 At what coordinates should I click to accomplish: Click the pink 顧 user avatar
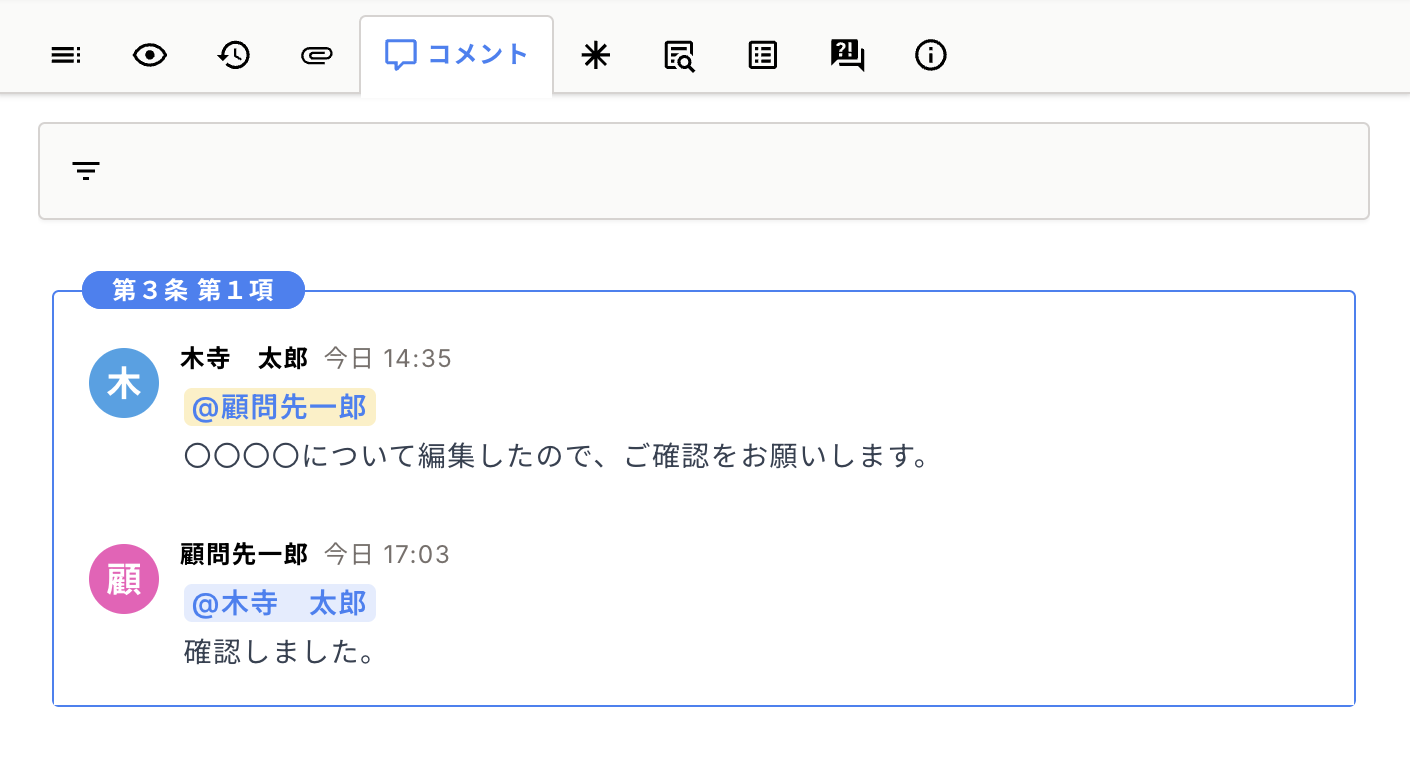(x=124, y=579)
